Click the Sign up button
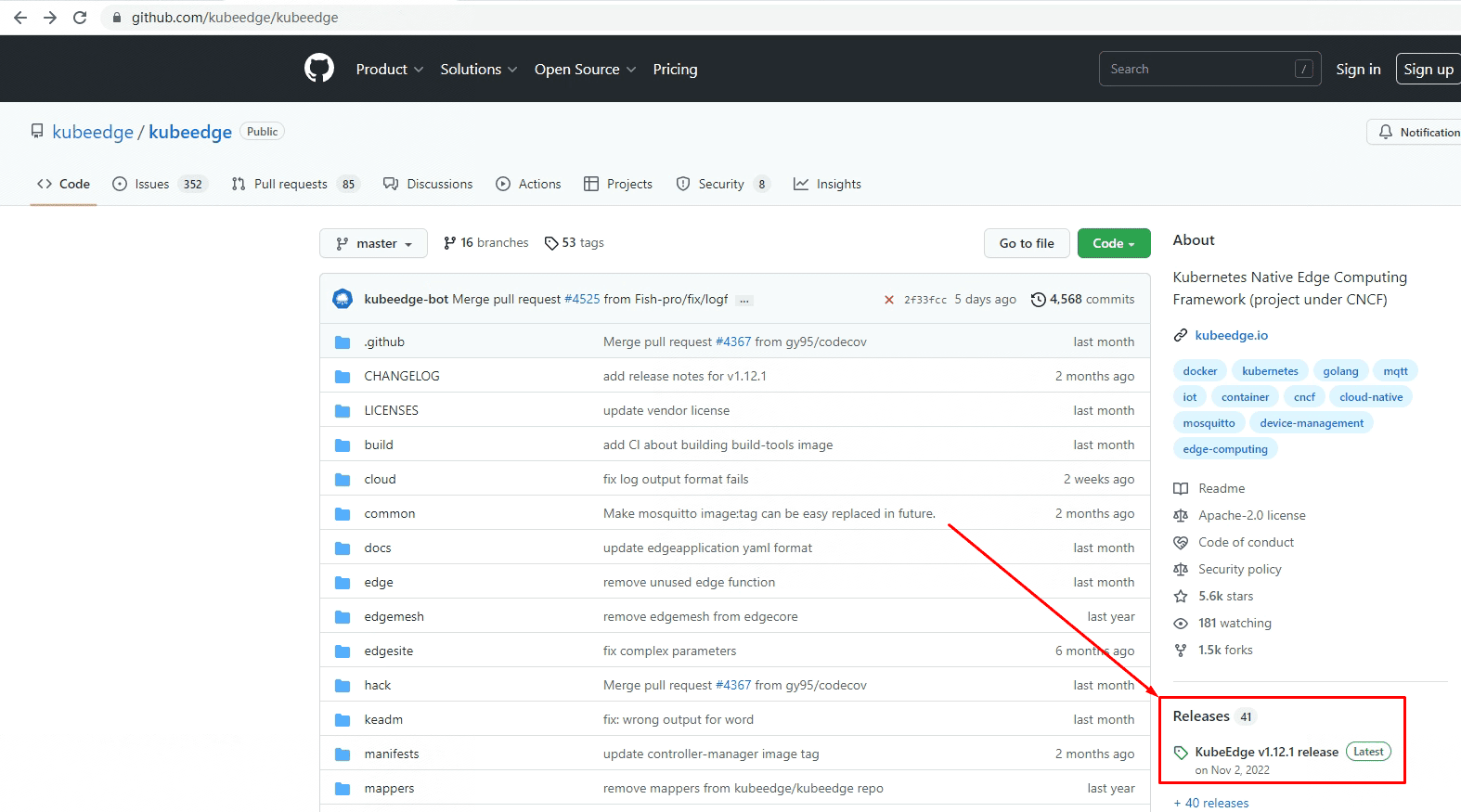The width and height of the screenshot is (1461, 812). tap(1429, 69)
